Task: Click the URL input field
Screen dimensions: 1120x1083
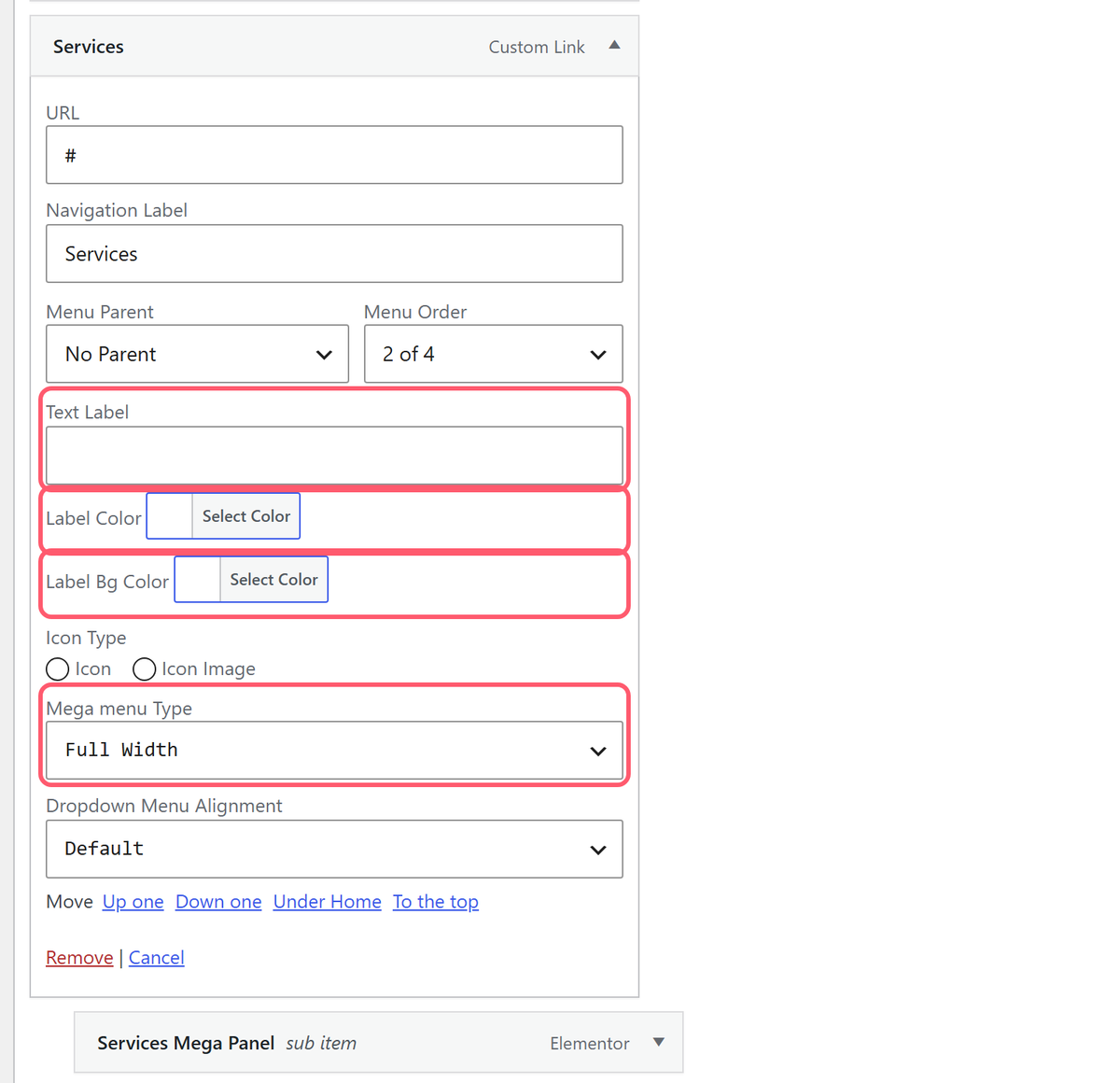Action: (334, 155)
